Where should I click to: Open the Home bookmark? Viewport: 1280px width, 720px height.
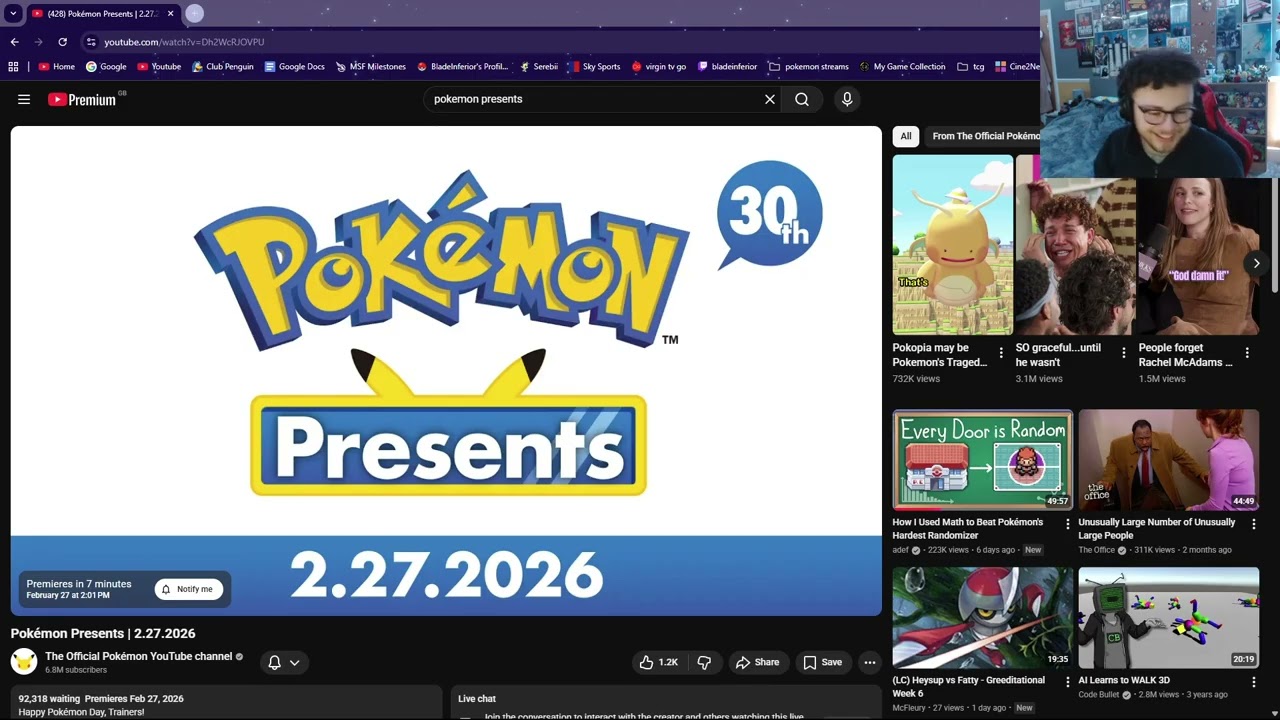pyautogui.click(x=57, y=66)
